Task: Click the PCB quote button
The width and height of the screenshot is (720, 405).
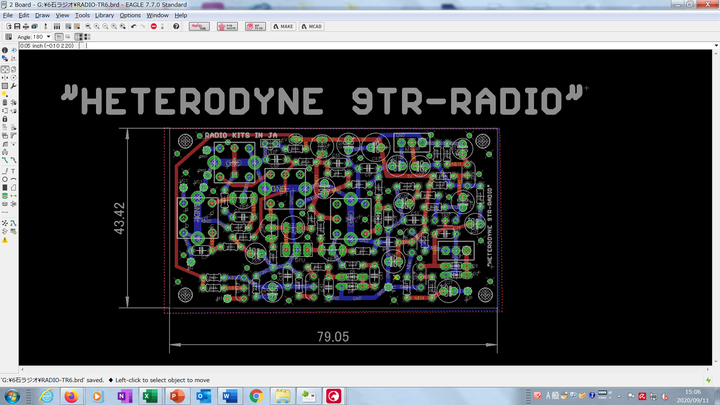Action: [x=227, y=26]
